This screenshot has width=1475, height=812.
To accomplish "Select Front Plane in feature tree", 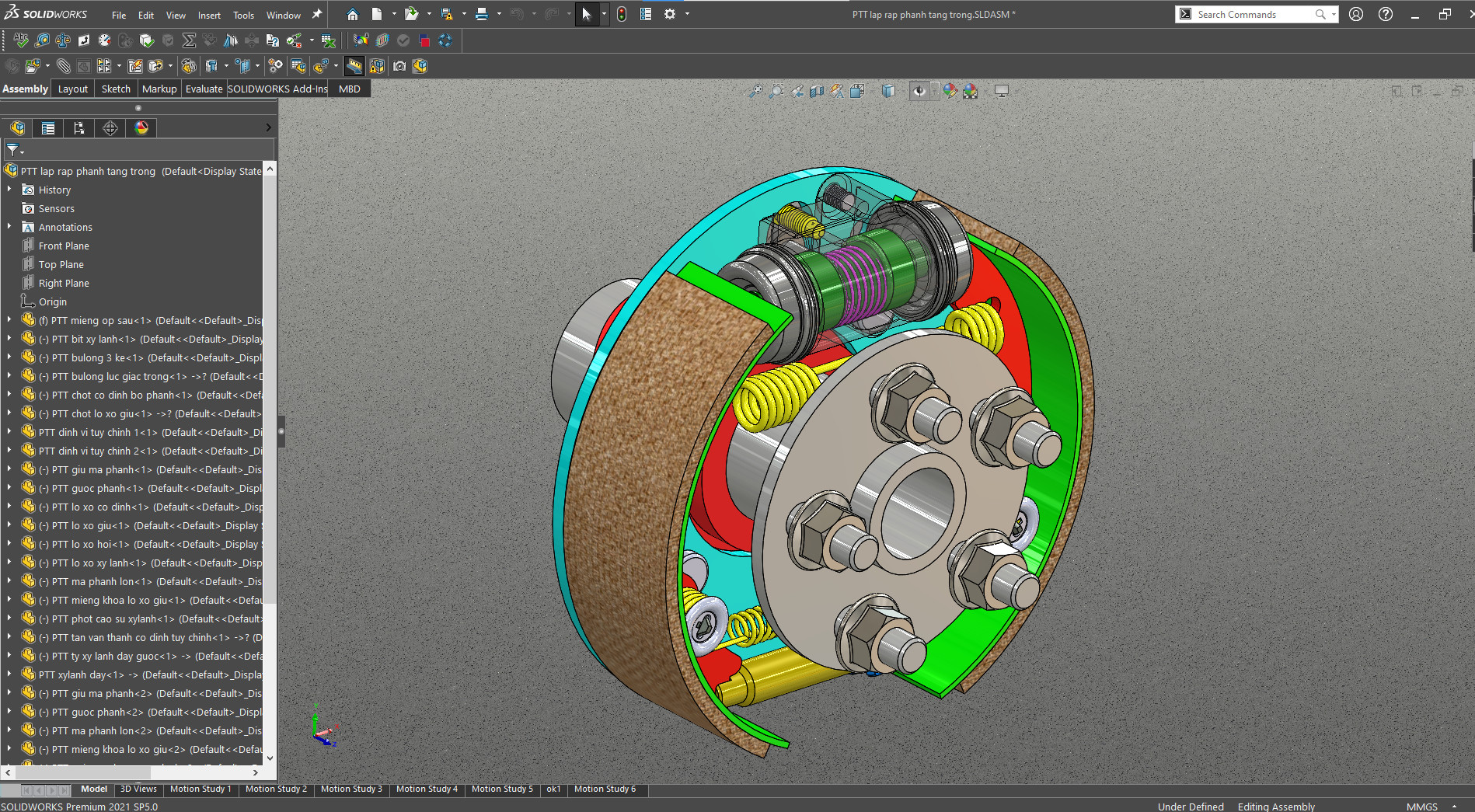I will tap(64, 246).
